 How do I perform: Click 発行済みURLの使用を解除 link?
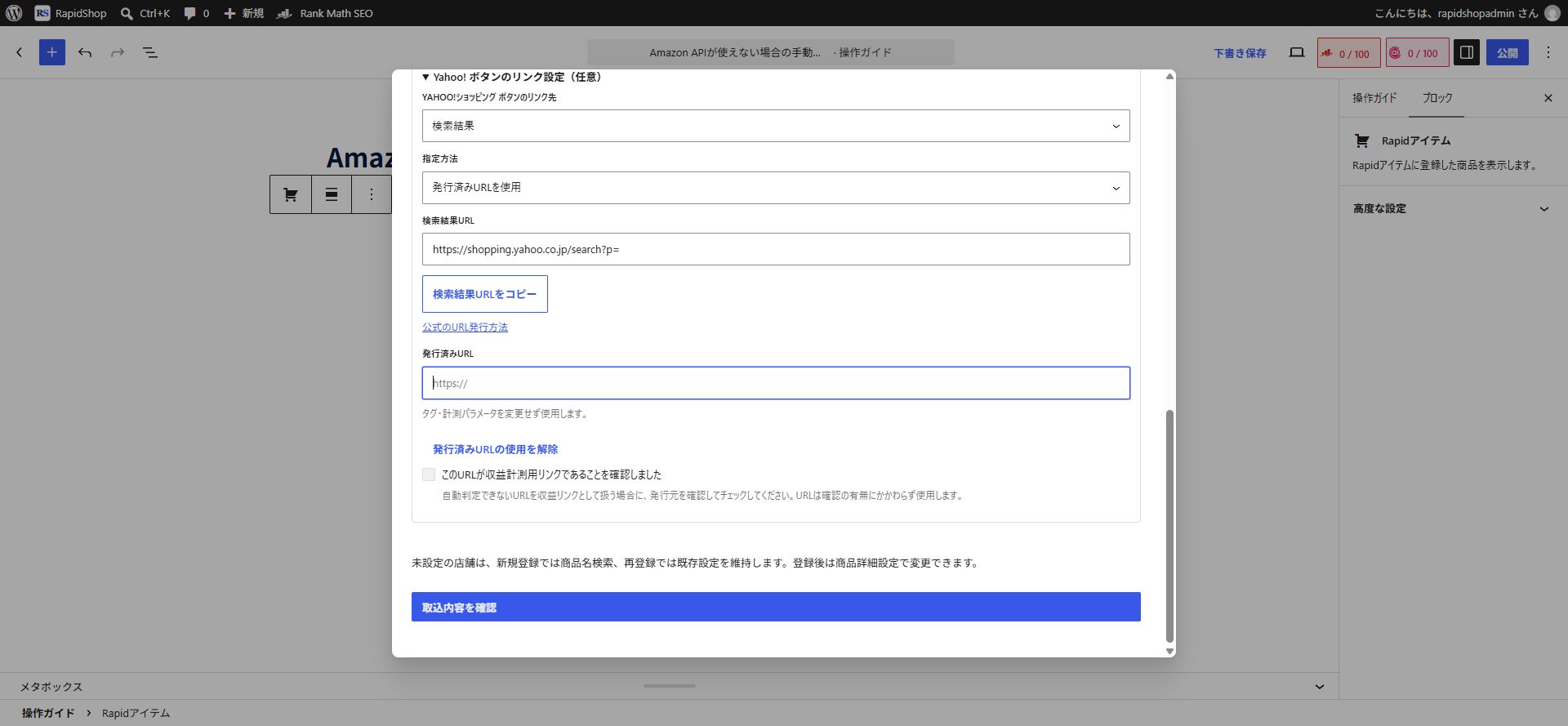495,449
